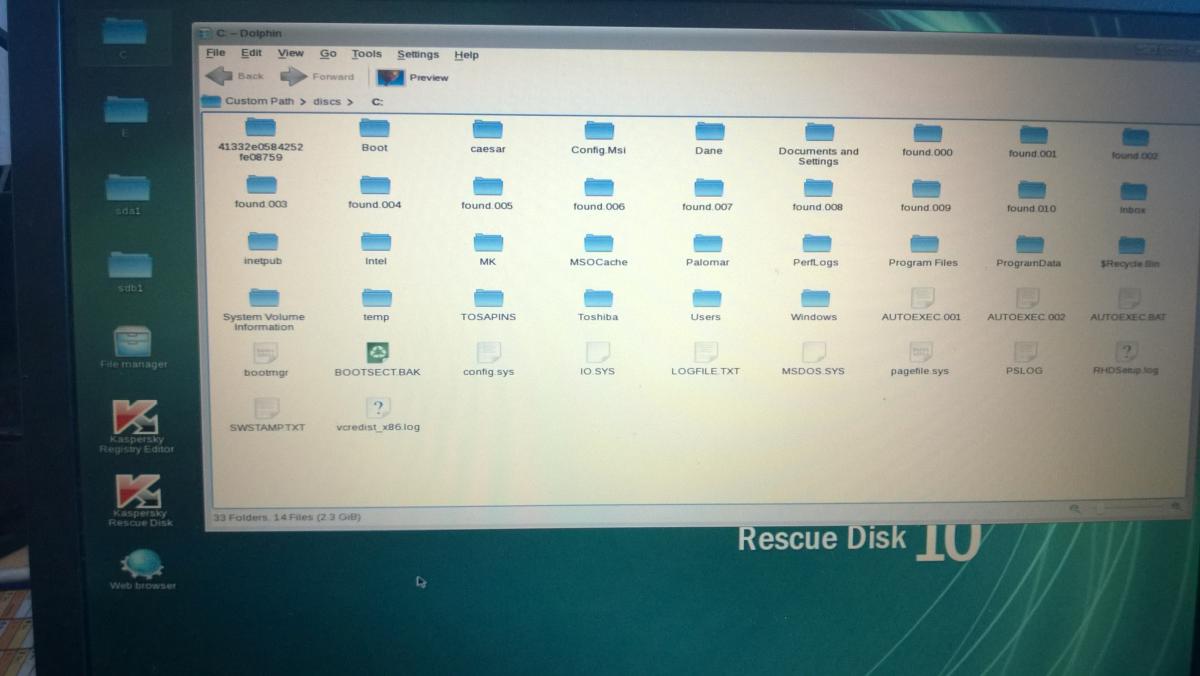
Task: Open the MSOCache folder
Action: [598, 250]
